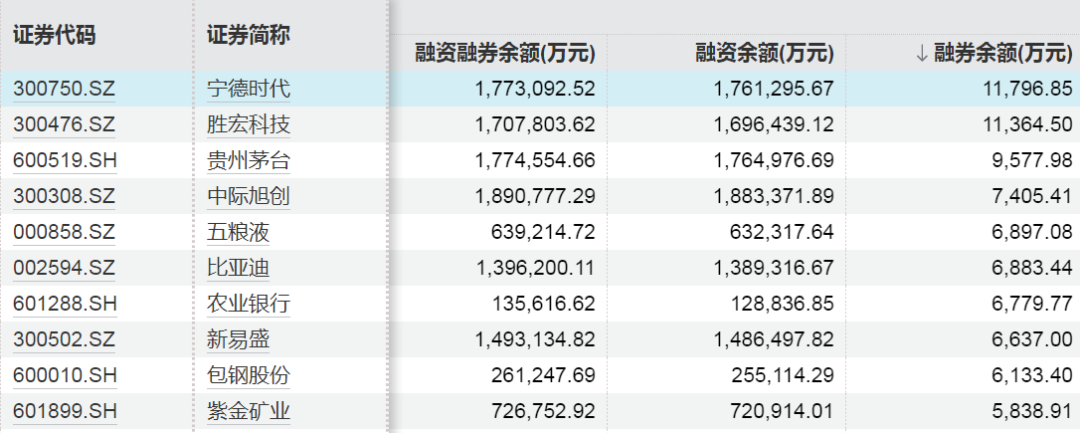Sort by 融资融券余额(万元) column
Viewport: 1080px width, 433px height.
point(505,53)
